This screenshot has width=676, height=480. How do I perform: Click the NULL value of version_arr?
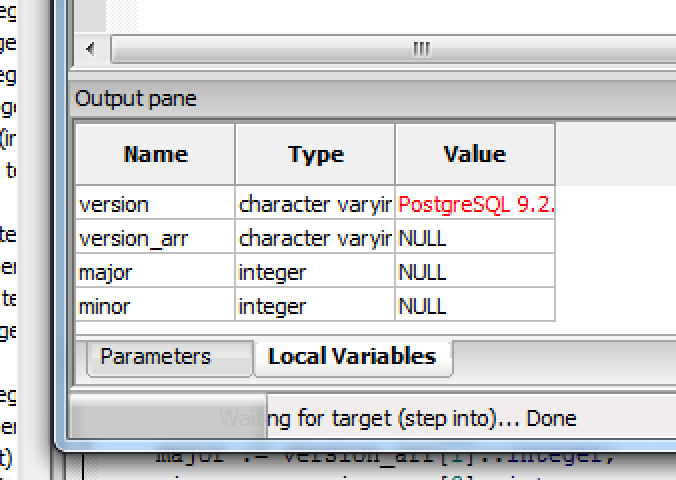(x=475, y=239)
